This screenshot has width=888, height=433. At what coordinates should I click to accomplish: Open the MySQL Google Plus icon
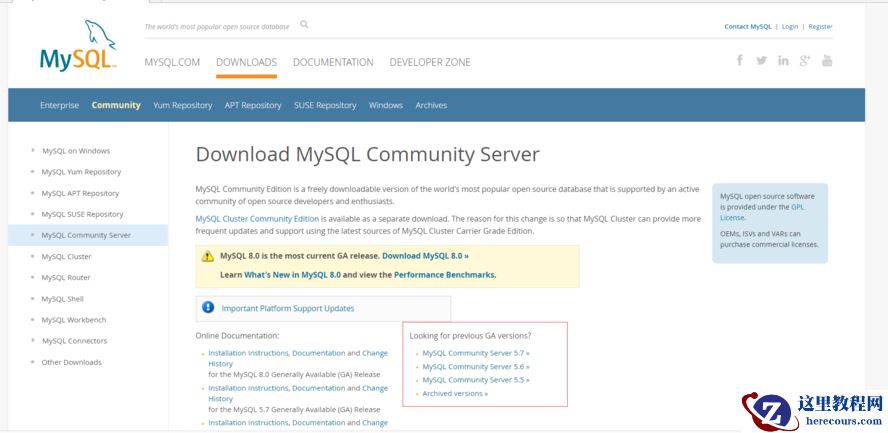[805, 61]
